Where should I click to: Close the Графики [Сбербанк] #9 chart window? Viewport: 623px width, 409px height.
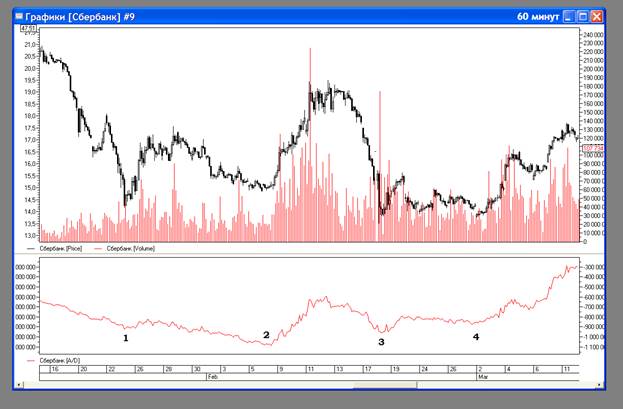tap(596, 17)
